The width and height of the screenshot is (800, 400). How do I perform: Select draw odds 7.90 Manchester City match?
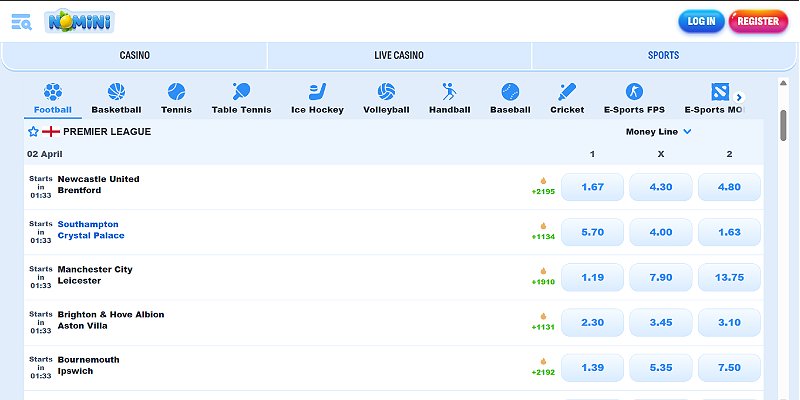click(661, 278)
